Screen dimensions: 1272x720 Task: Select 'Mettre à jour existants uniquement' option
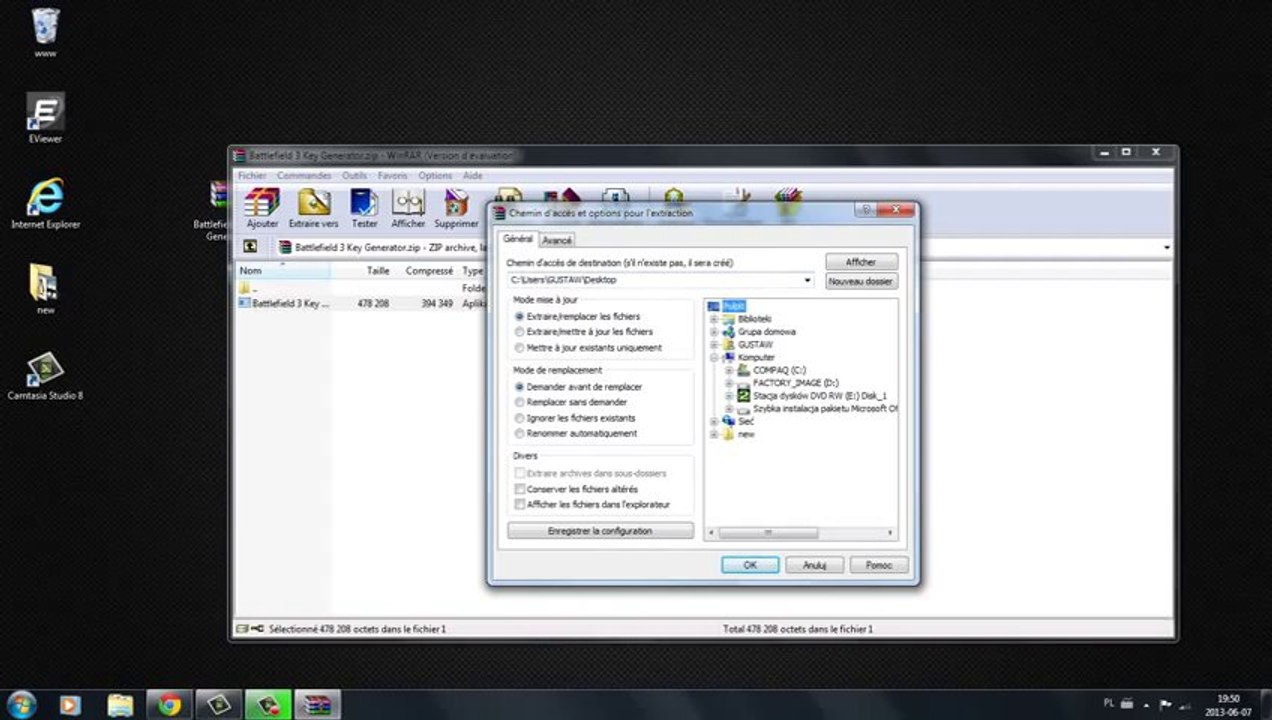point(519,348)
